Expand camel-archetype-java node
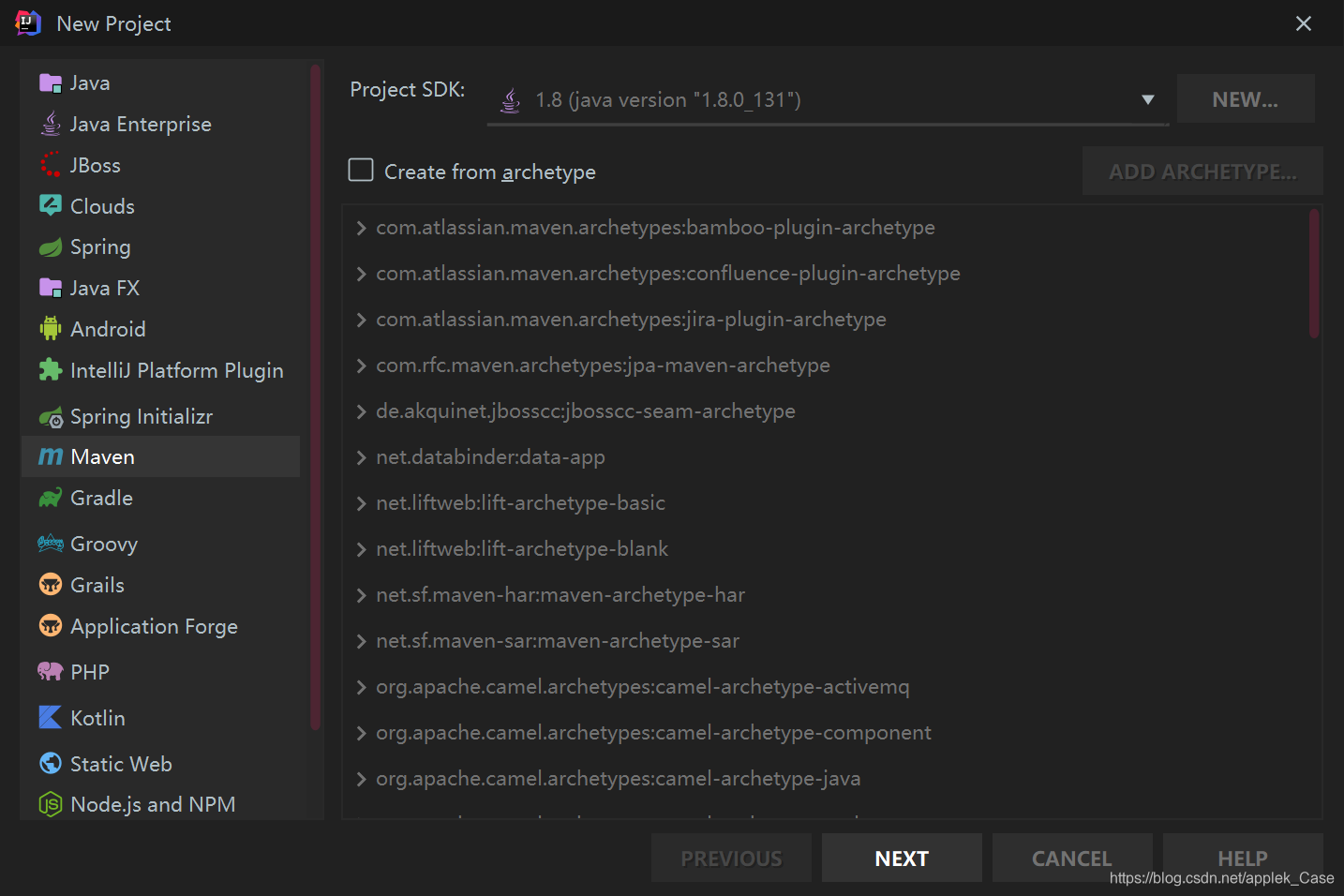 (361, 779)
